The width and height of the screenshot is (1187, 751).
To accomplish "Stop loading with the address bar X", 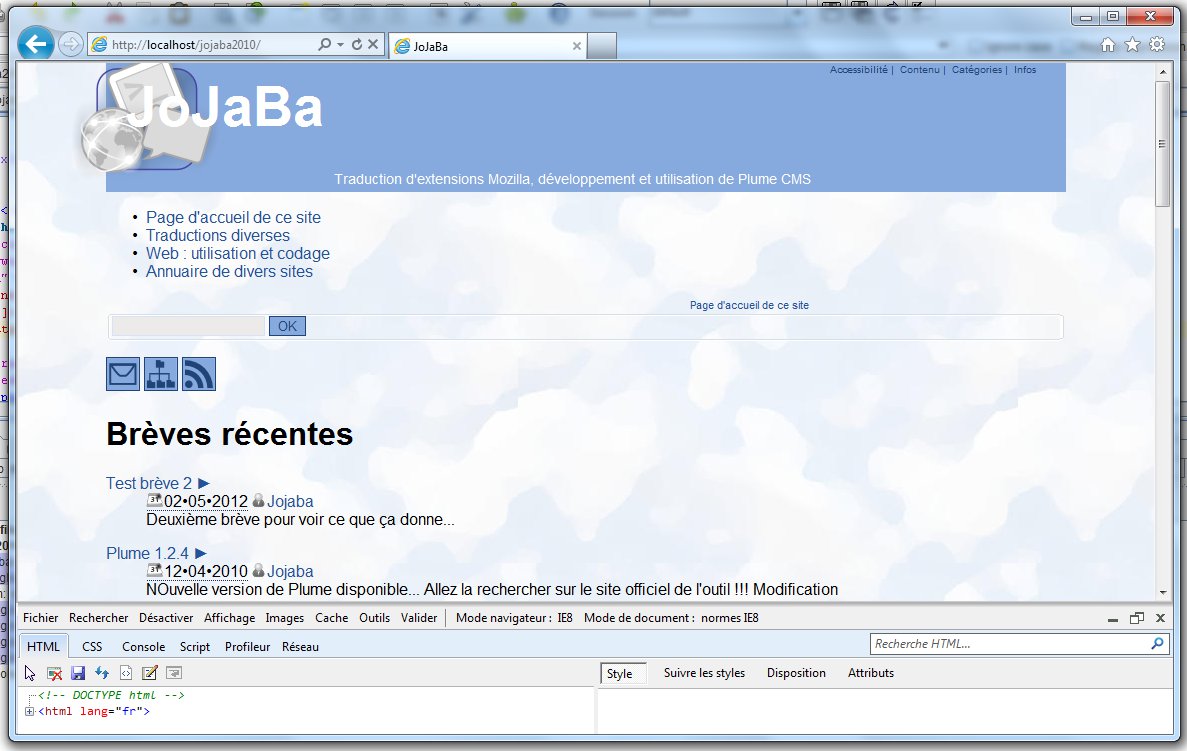I will (x=373, y=45).
